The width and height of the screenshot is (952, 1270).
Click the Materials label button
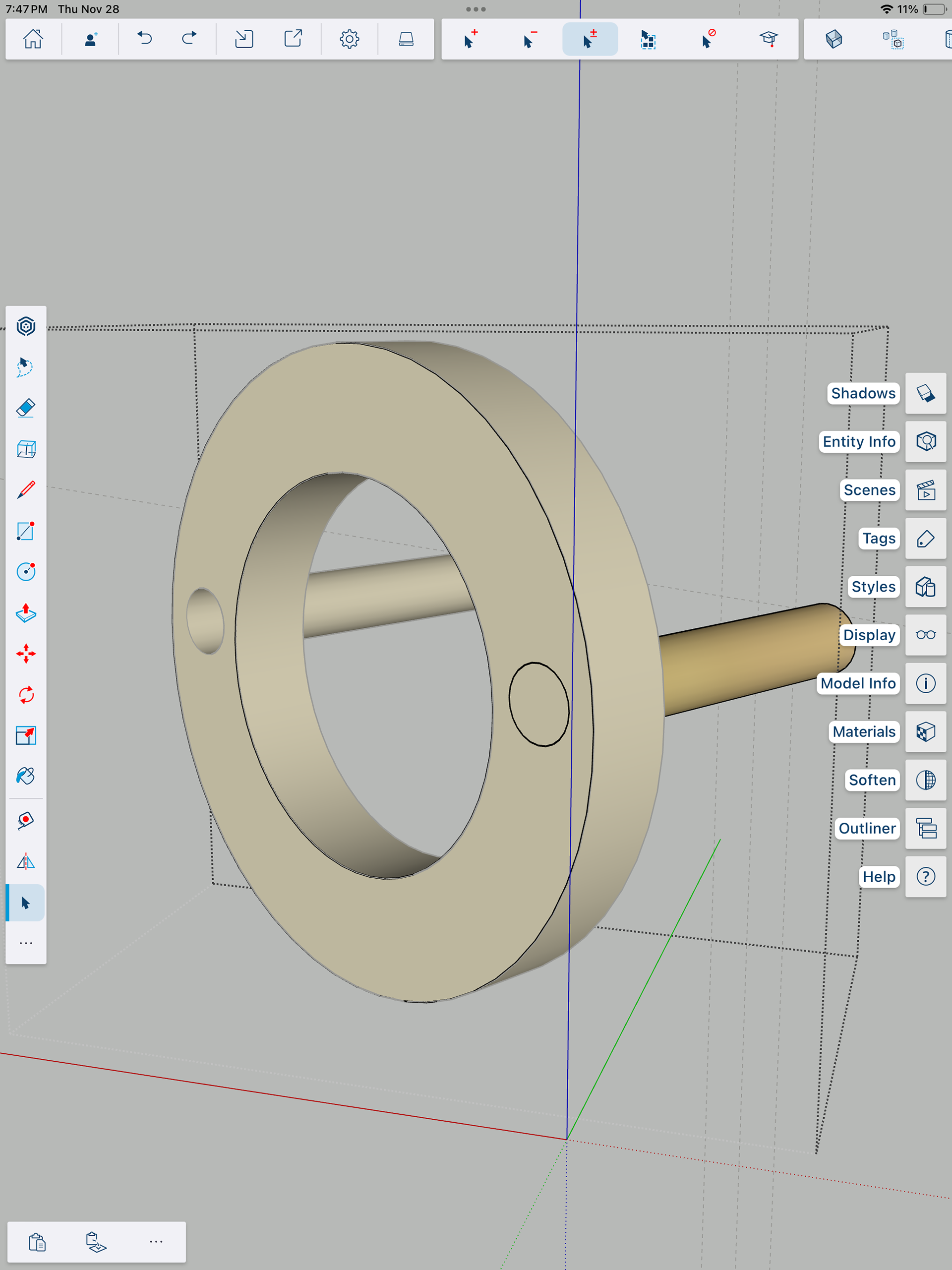(864, 731)
